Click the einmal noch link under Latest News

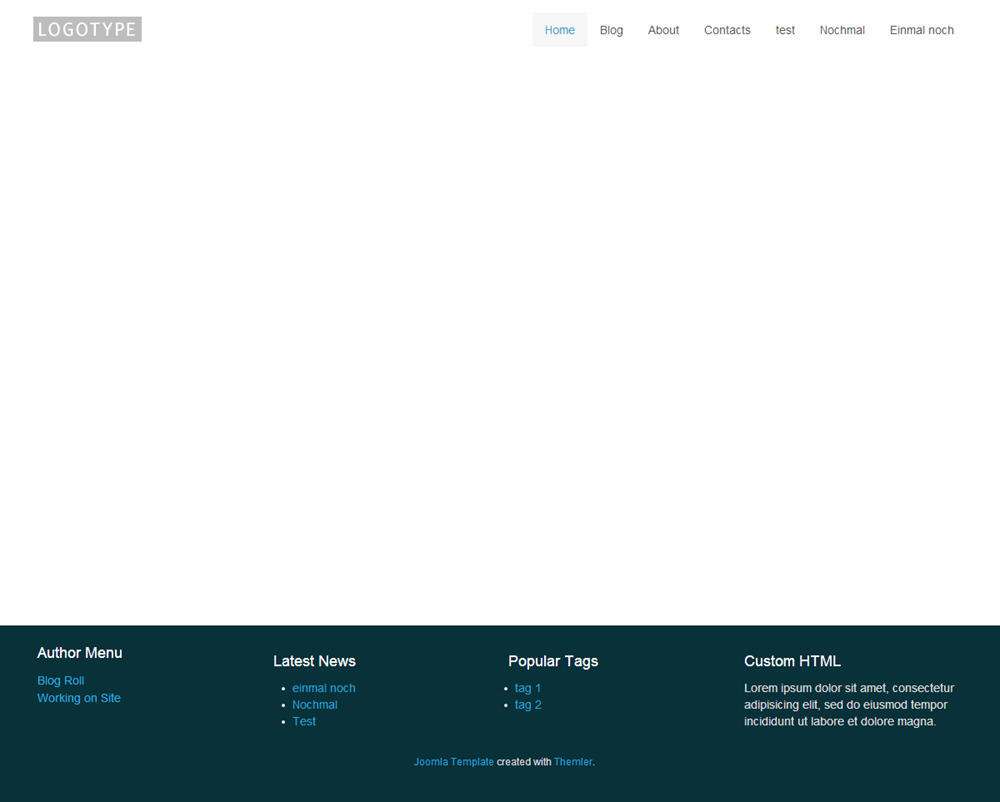[x=324, y=688]
